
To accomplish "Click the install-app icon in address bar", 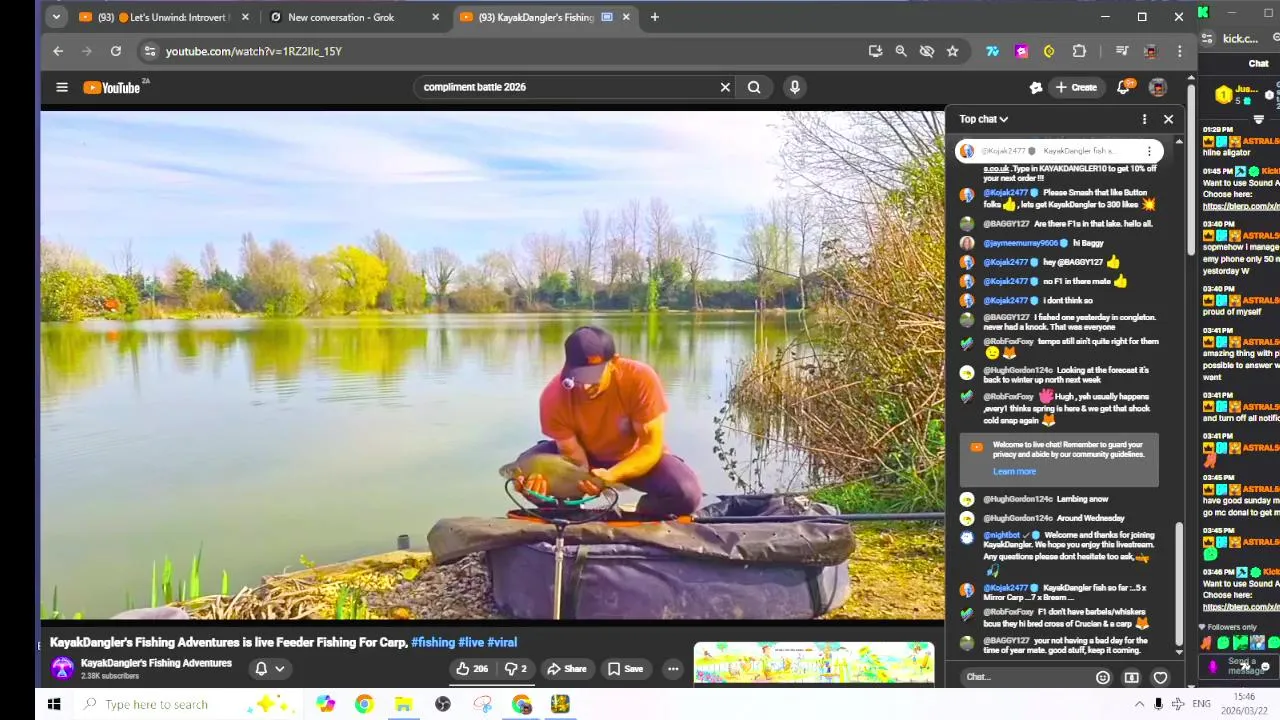I will 875,51.
